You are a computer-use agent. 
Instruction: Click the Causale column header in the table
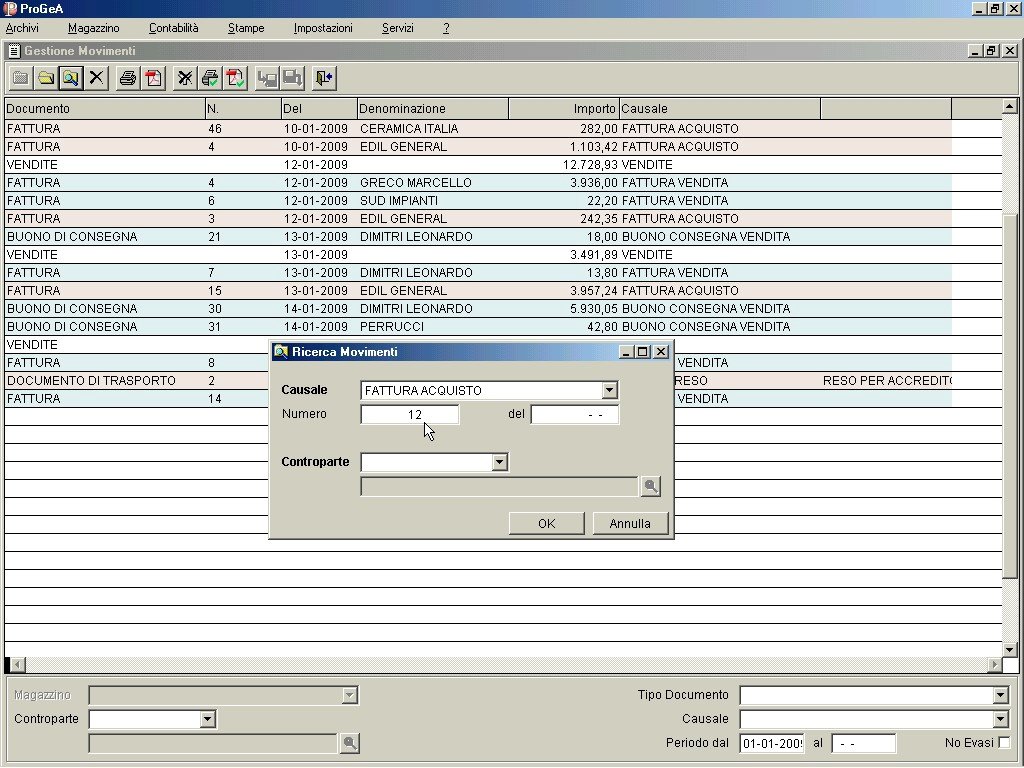720,108
